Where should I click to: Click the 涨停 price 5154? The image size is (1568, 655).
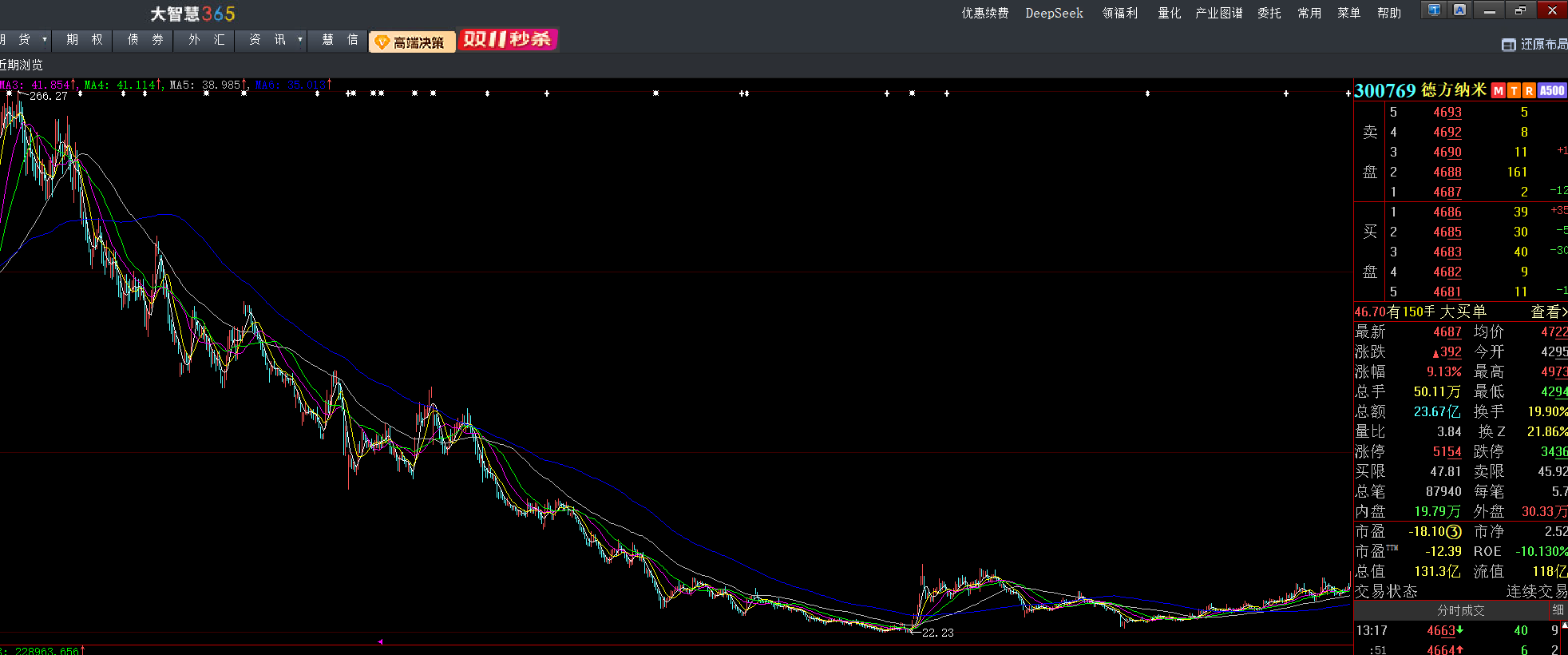click(1447, 452)
